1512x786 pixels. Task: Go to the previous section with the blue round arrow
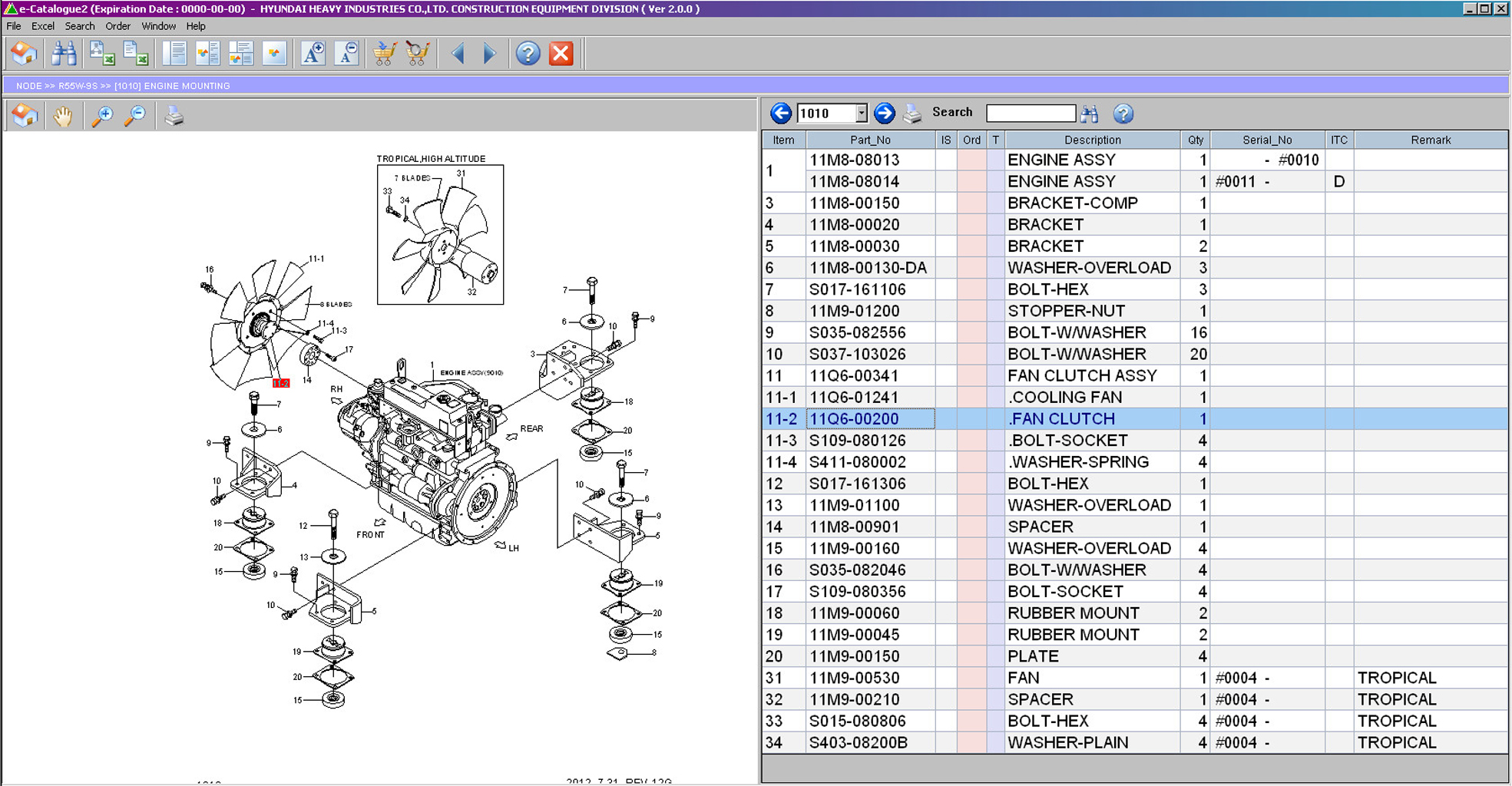780,113
